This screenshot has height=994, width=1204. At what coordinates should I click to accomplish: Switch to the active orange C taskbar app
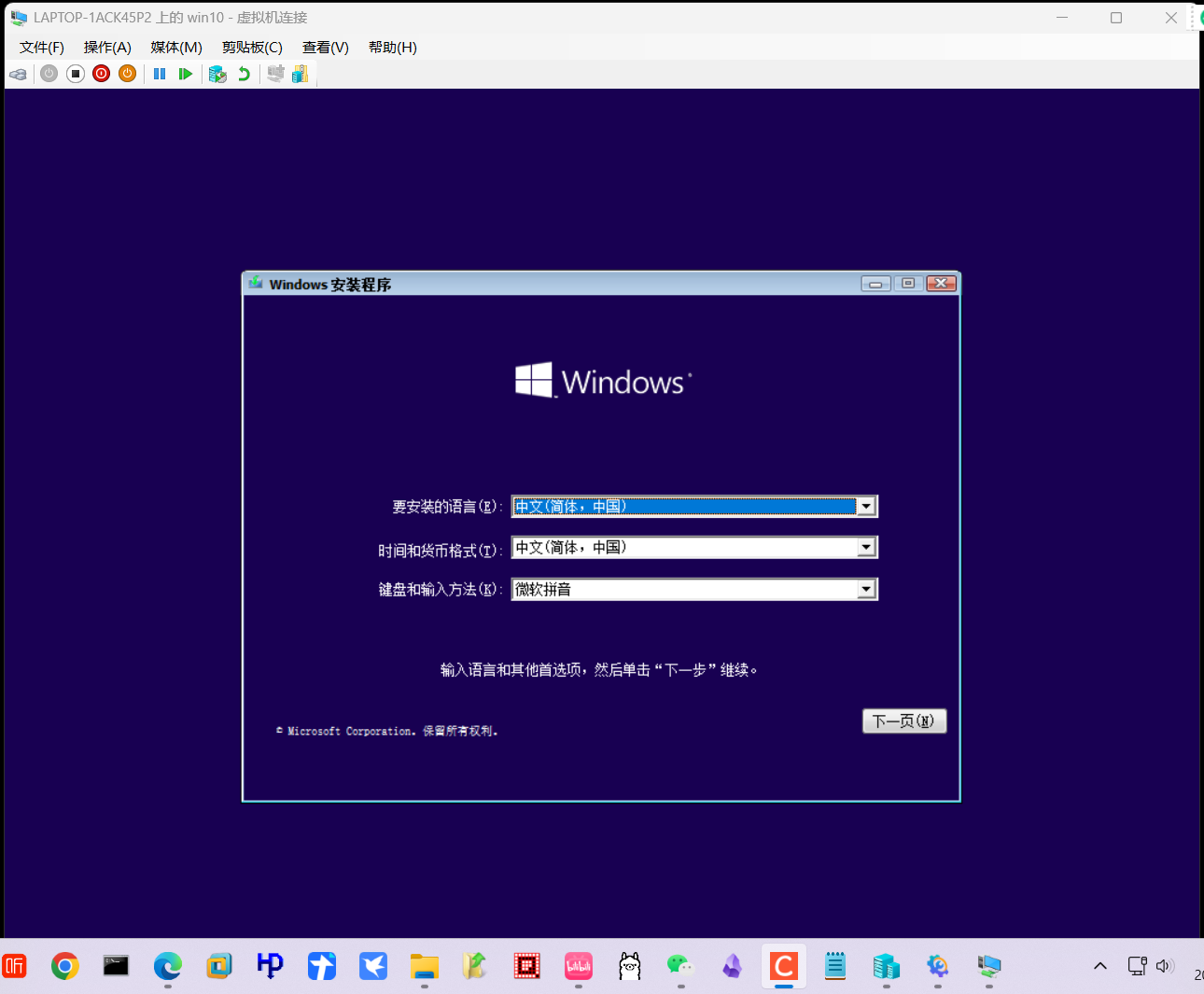click(x=784, y=966)
